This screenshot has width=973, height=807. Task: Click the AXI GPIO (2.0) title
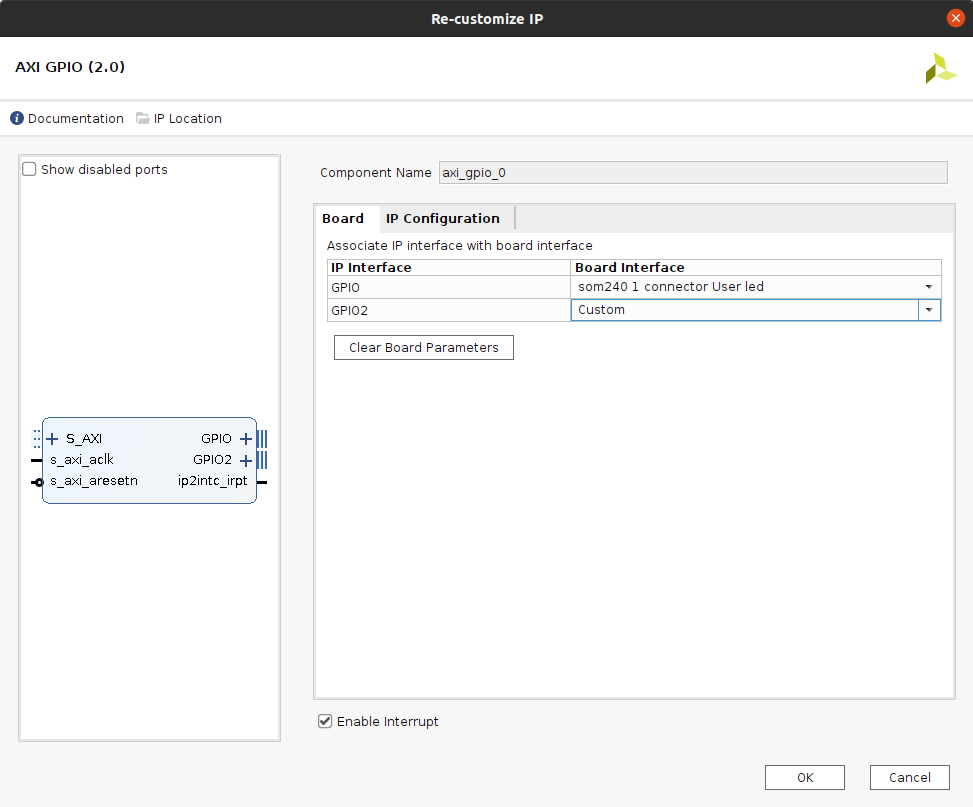pyautogui.click(x=70, y=66)
